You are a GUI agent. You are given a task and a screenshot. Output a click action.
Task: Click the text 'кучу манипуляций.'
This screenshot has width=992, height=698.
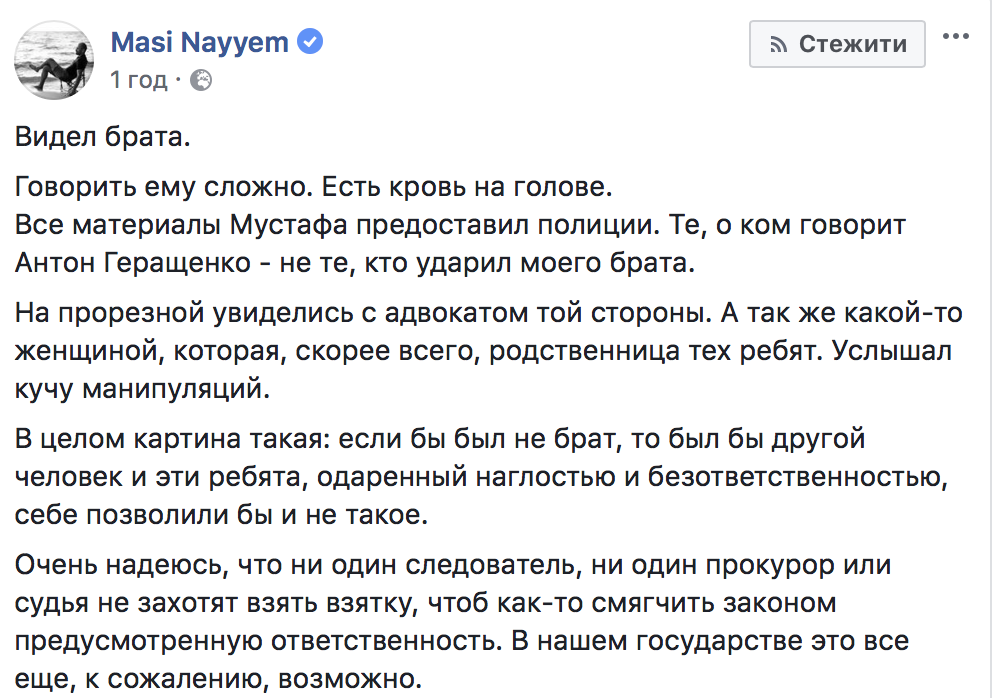(142, 389)
